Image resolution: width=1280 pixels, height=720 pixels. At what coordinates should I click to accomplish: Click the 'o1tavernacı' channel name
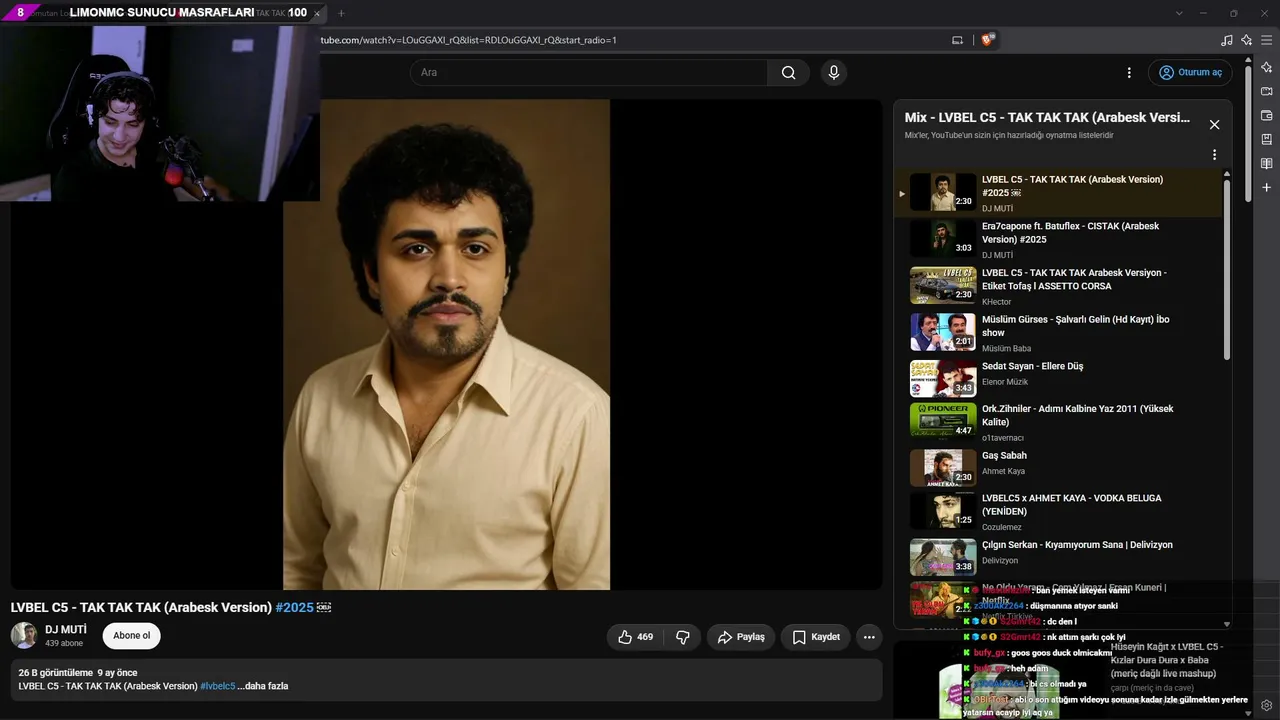click(x=1003, y=438)
